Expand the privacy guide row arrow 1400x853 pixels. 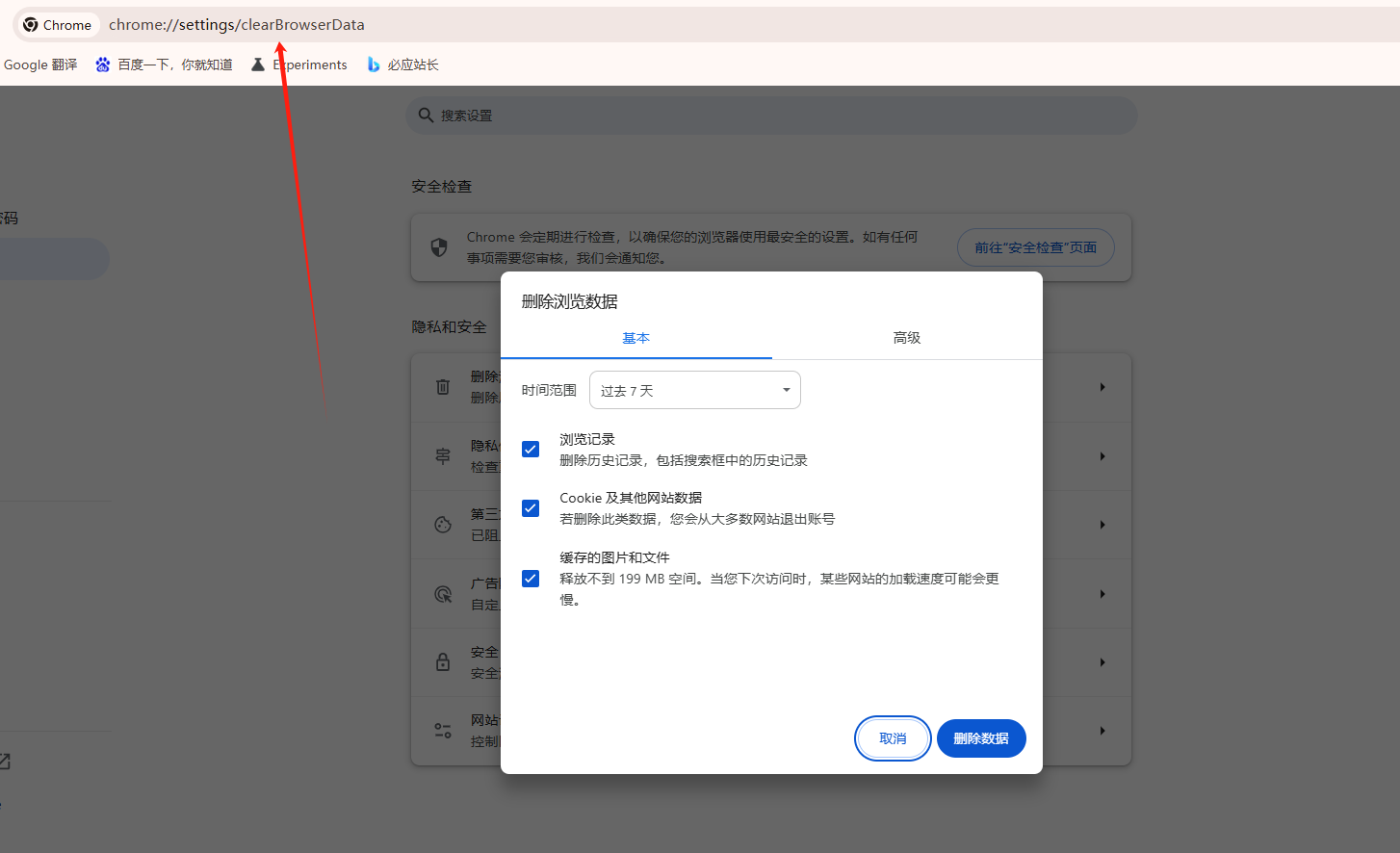(1102, 456)
